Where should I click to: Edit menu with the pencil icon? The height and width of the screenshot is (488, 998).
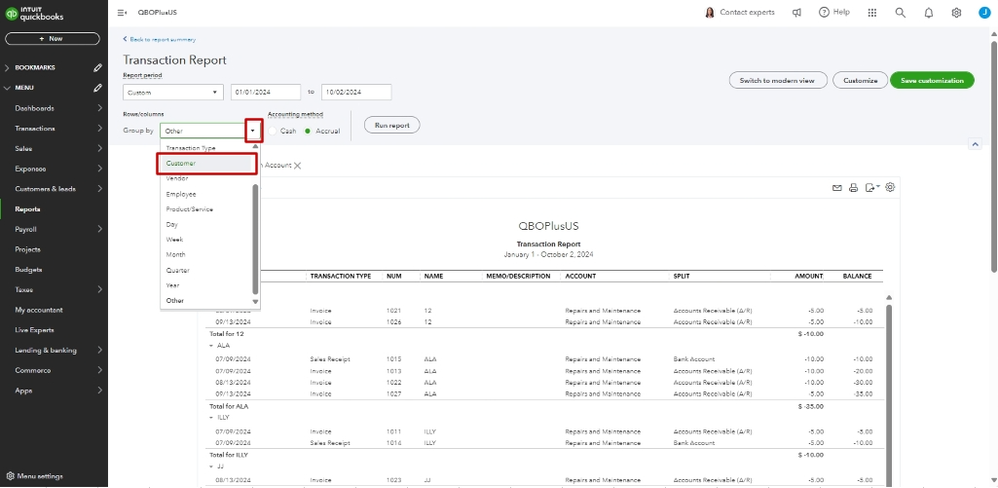pos(97,88)
